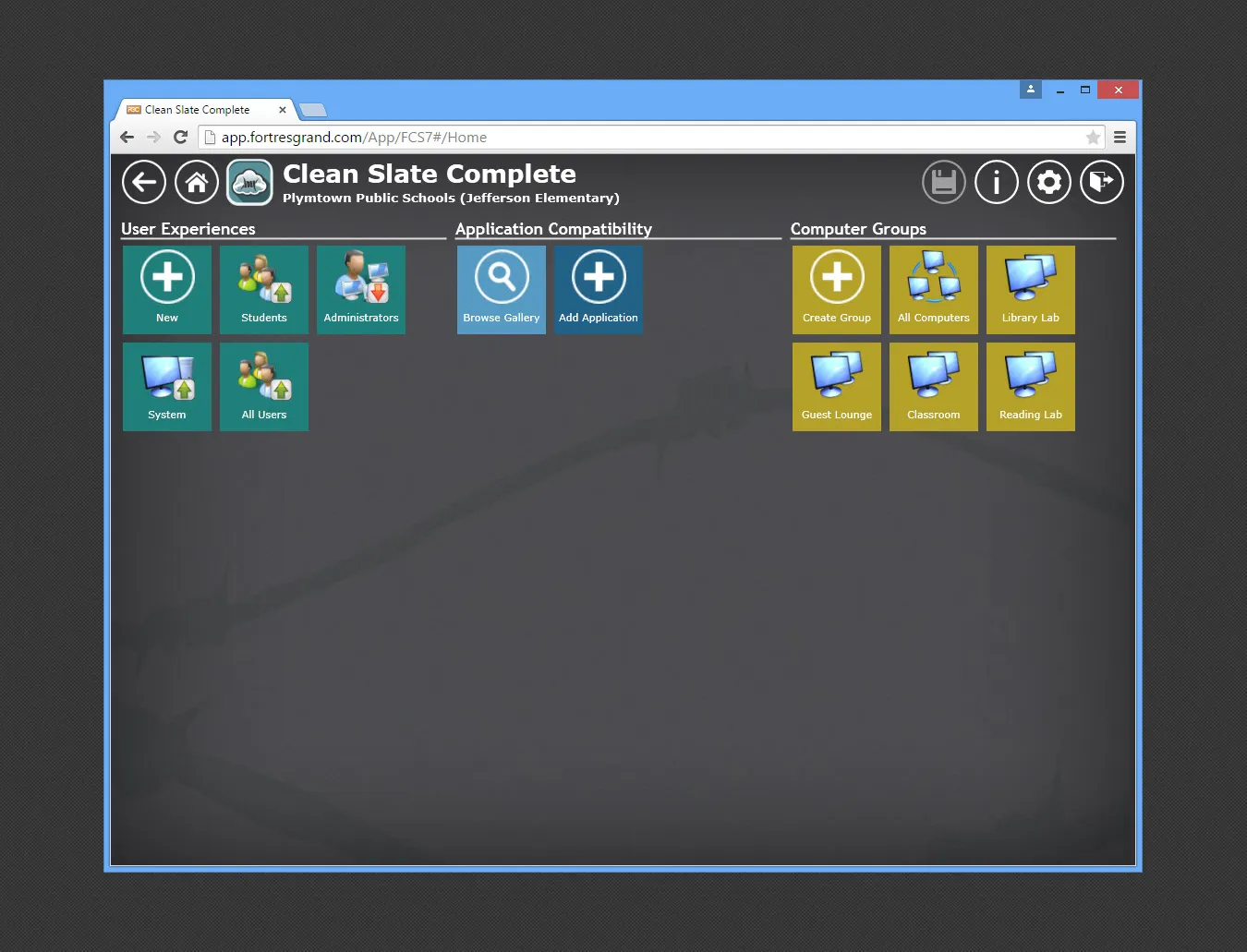The height and width of the screenshot is (952, 1247).
Task: Open the settings gear icon
Action: (1049, 182)
